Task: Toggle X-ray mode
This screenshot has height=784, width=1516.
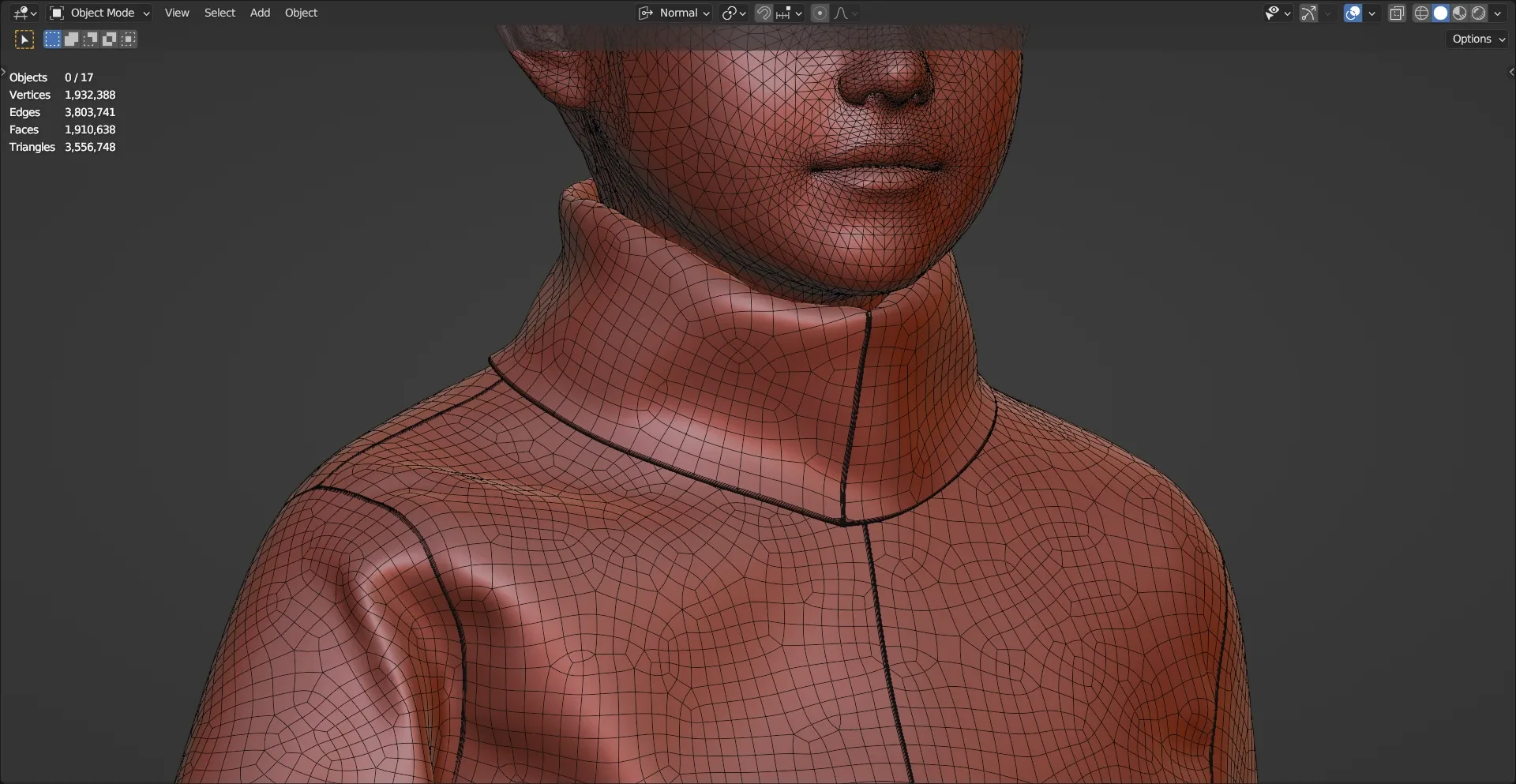Action: click(x=1397, y=13)
